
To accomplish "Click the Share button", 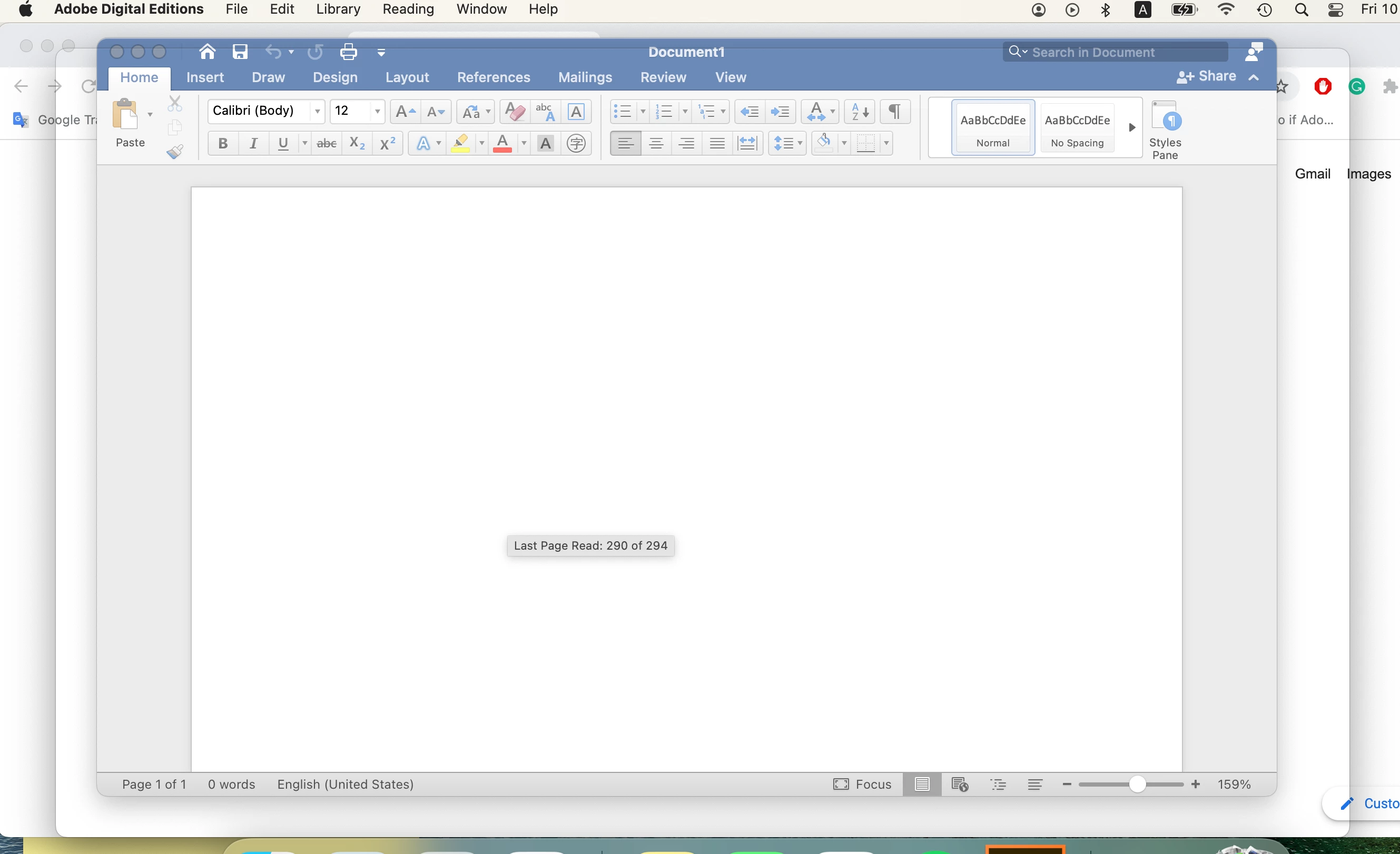I will (x=1207, y=77).
